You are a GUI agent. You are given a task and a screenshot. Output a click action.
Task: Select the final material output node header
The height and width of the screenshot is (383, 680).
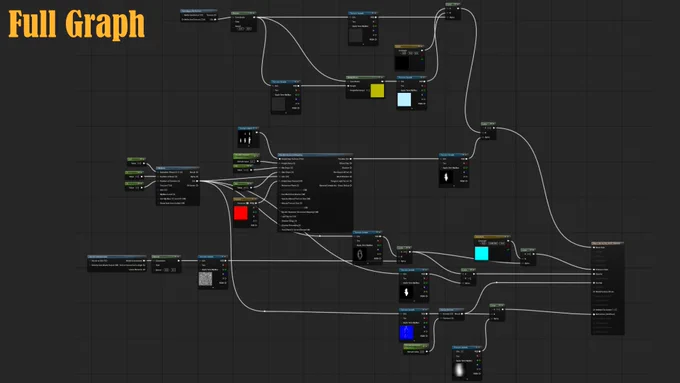pos(608,243)
